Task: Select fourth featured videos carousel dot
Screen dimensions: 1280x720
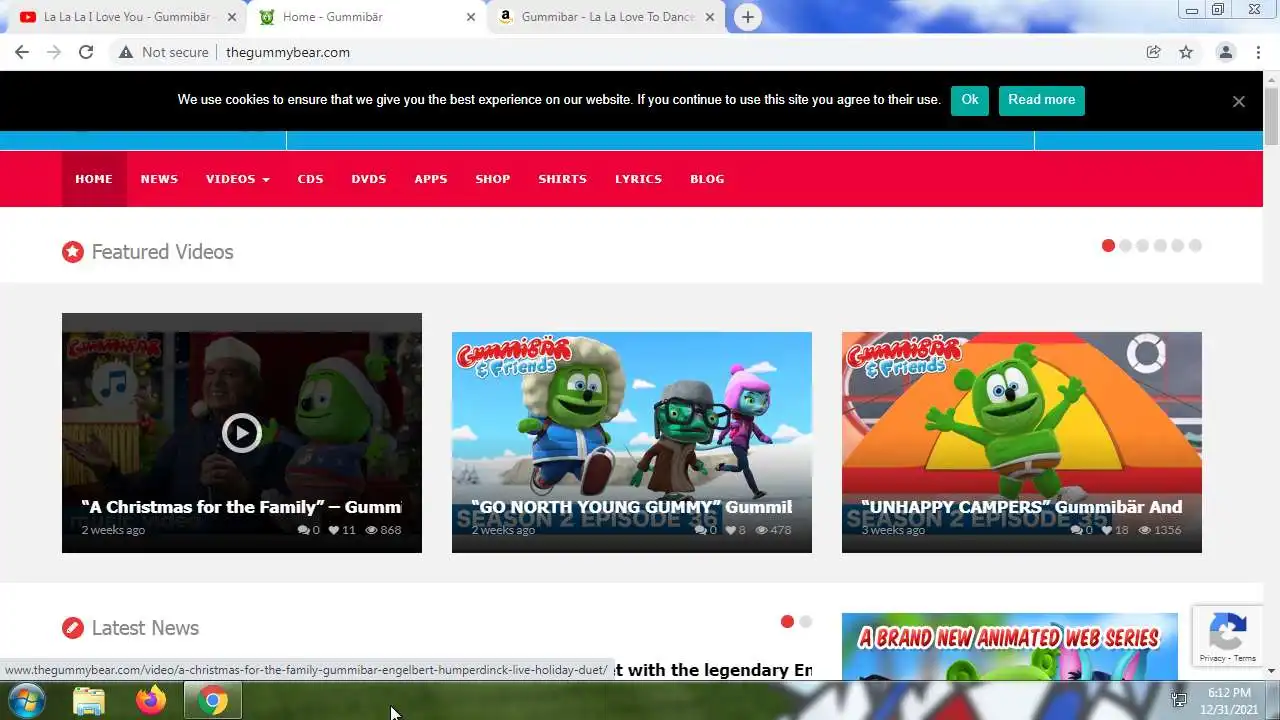Action: pyautogui.click(x=1160, y=245)
